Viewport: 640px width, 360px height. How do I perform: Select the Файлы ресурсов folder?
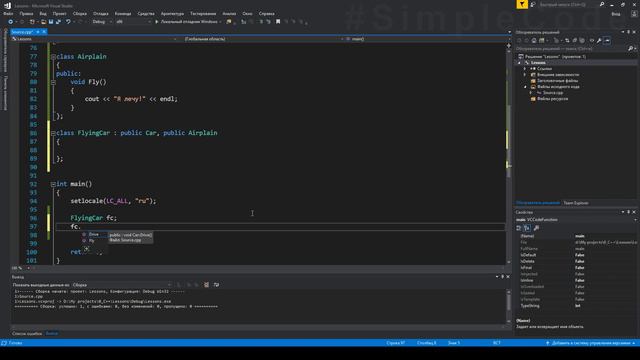tap(552, 99)
